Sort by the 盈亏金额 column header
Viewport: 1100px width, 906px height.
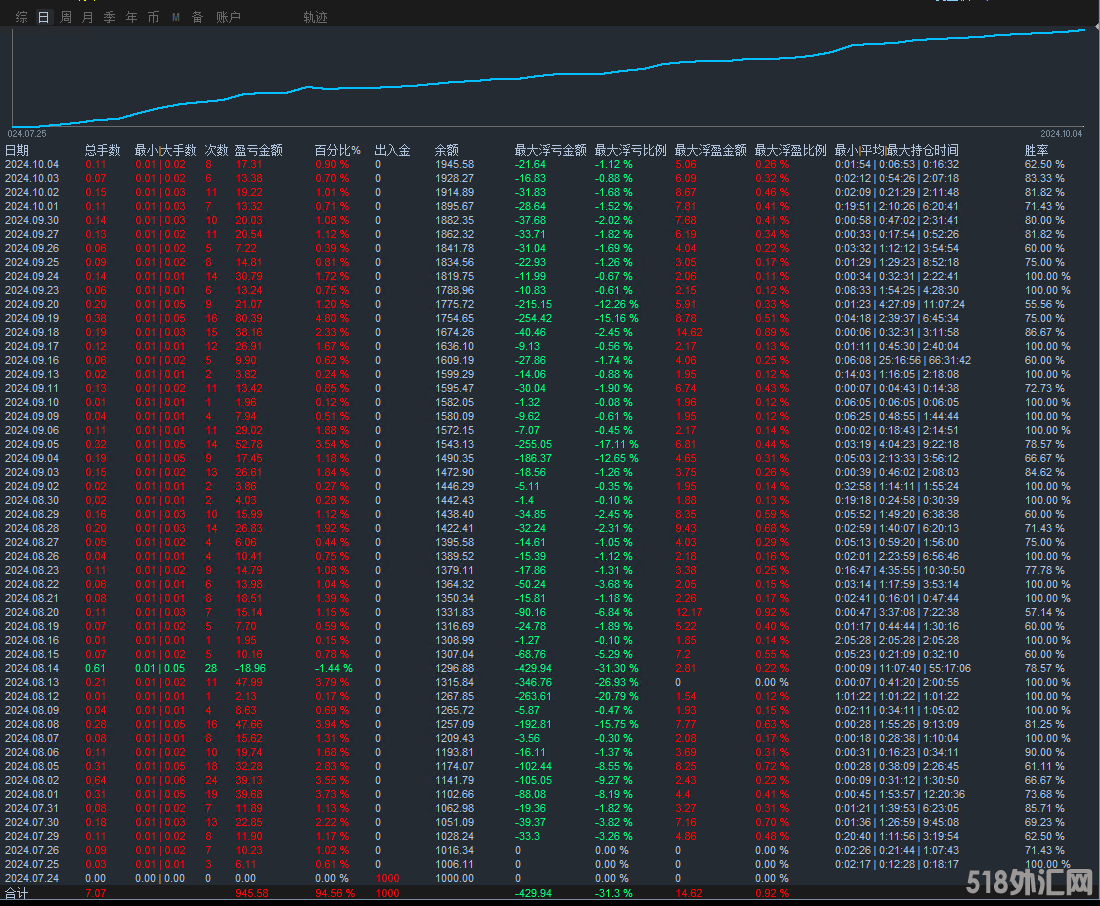tap(258, 150)
